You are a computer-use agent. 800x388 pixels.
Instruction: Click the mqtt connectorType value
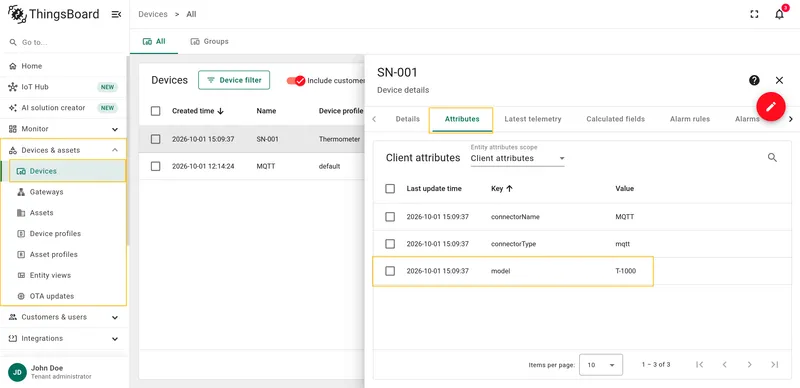pos(622,244)
